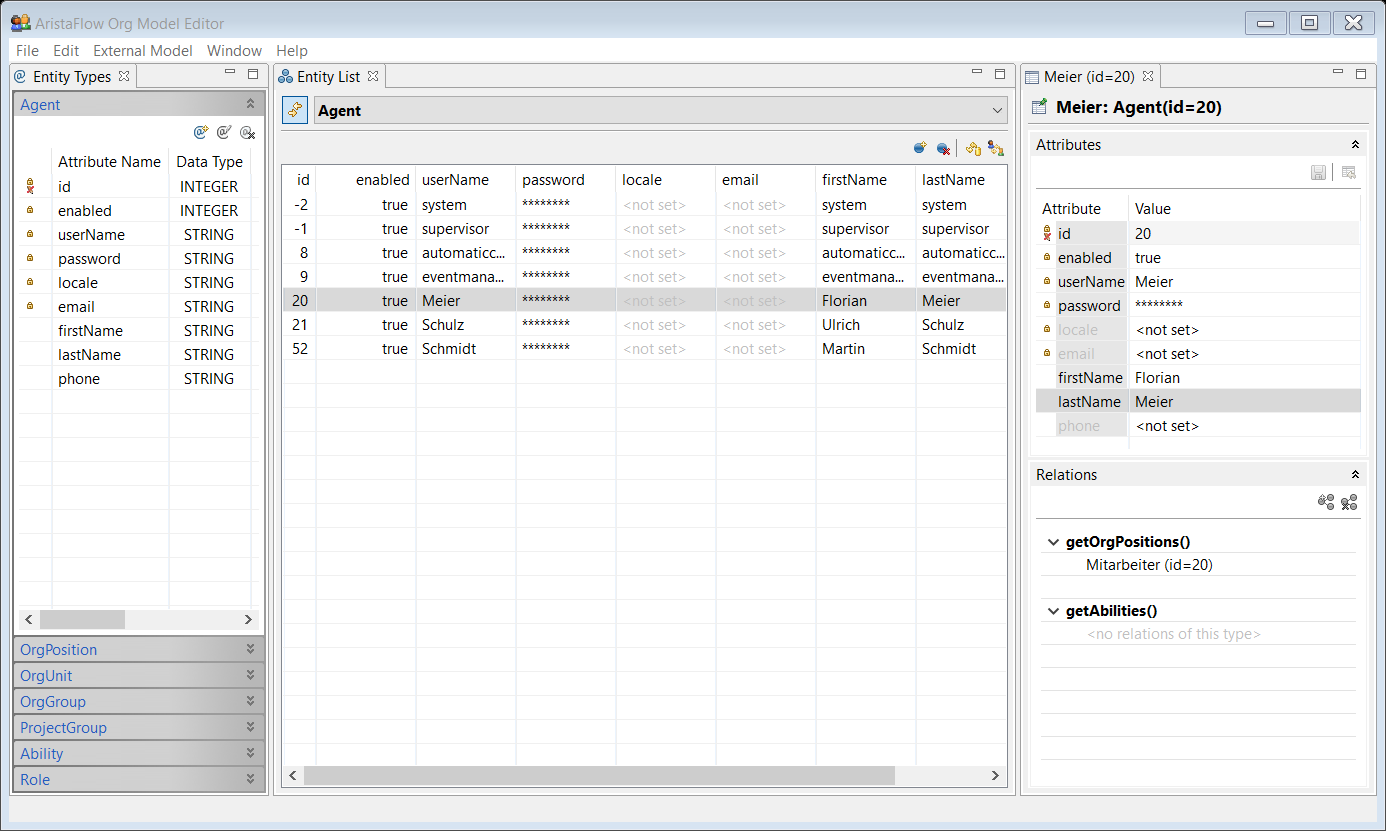Click the Entity Types horizontal scrollbar thumb
This screenshot has height=831, width=1386.
click(82, 620)
